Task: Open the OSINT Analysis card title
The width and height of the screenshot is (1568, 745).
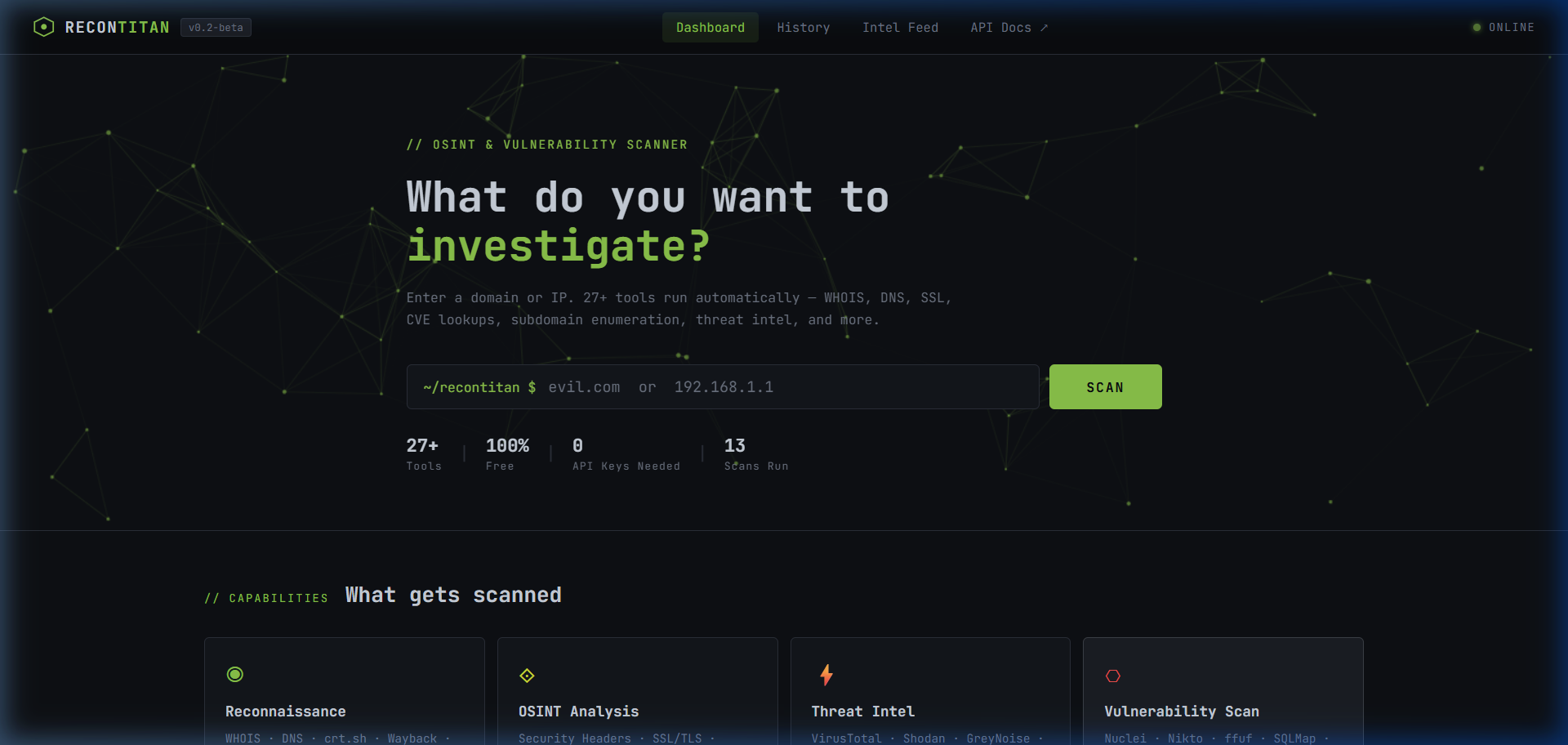Action: click(x=578, y=712)
